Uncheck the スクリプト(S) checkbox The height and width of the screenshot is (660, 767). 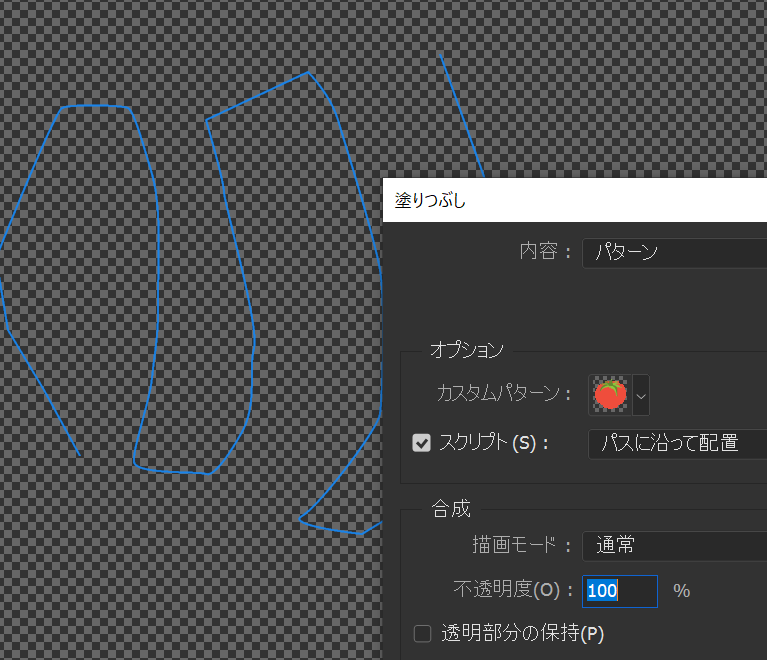[x=422, y=443]
